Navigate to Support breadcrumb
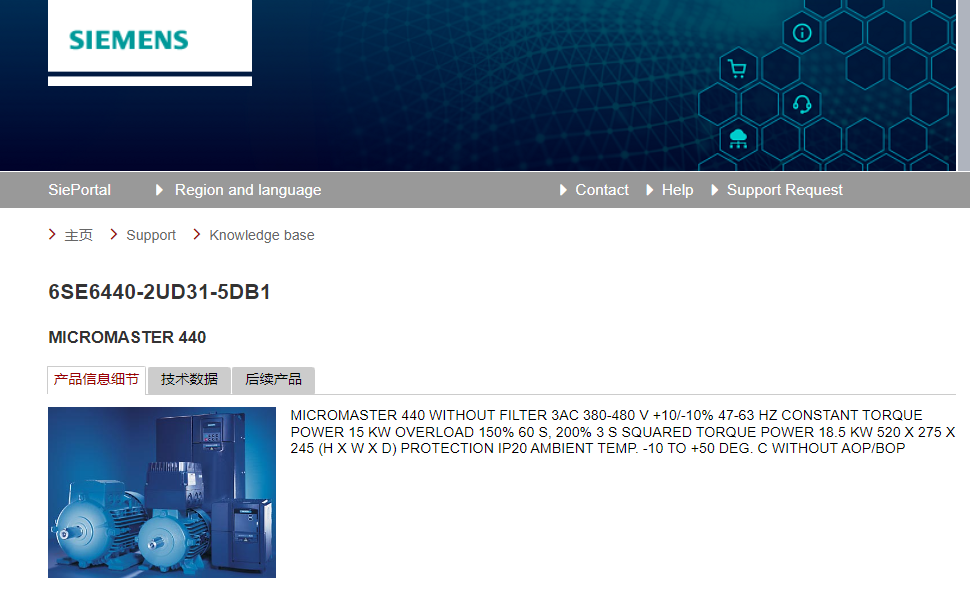The width and height of the screenshot is (970, 590). click(151, 236)
